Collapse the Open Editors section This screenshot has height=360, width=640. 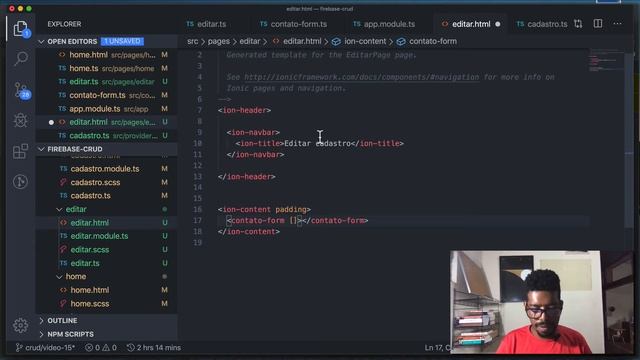click(x=41, y=41)
